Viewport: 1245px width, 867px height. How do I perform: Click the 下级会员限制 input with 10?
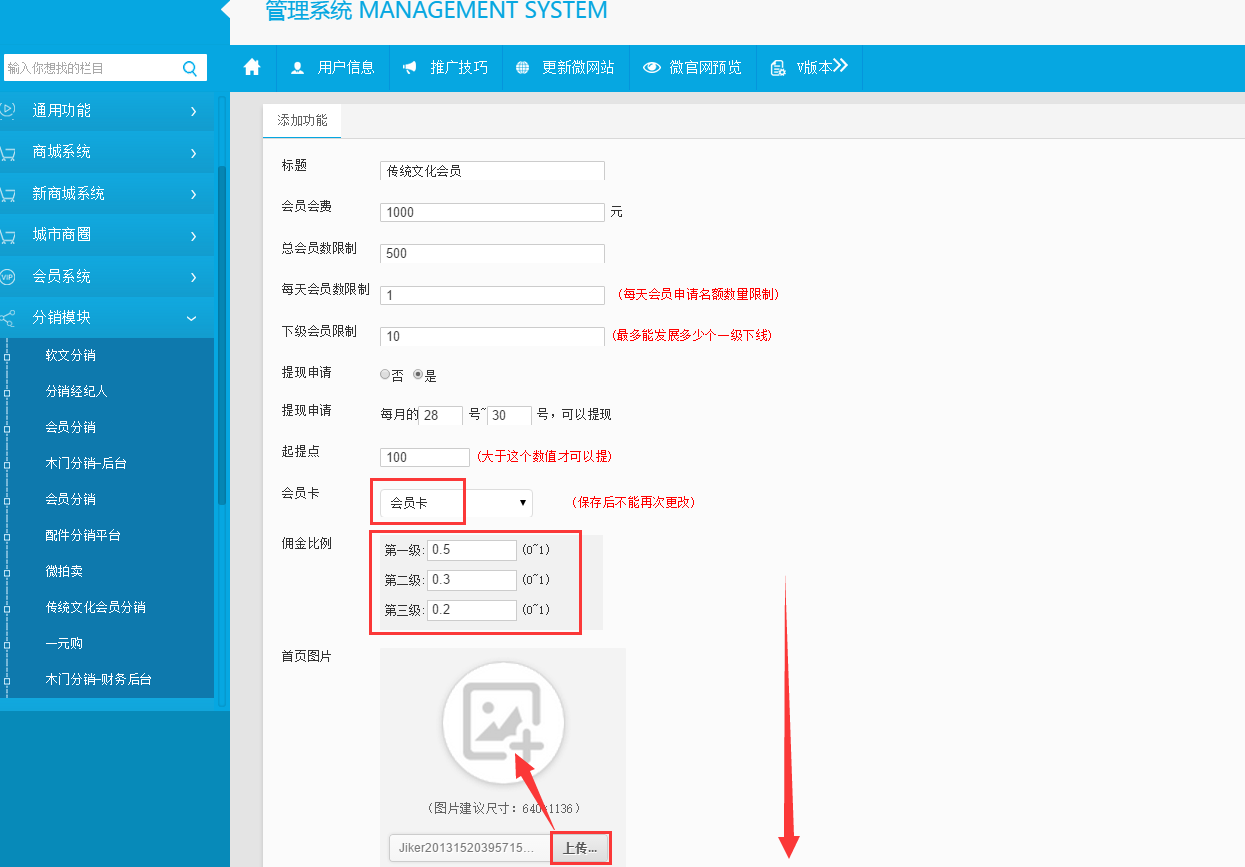[492, 336]
